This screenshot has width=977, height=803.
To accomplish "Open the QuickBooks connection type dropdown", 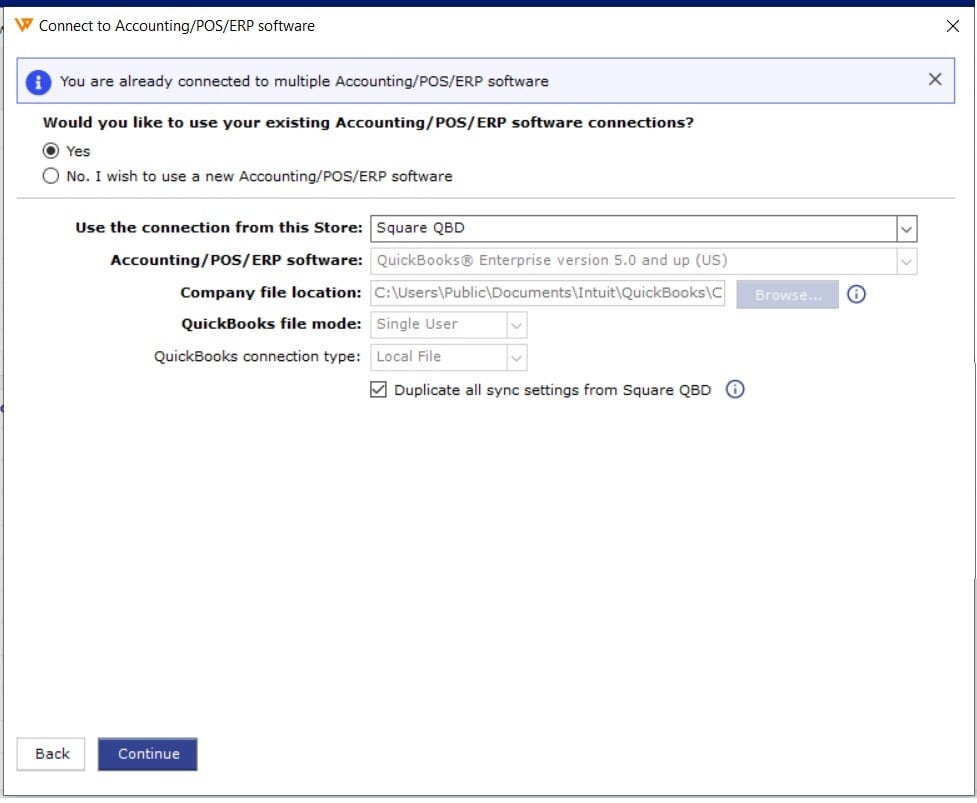I will pyautogui.click(x=449, y=357).
